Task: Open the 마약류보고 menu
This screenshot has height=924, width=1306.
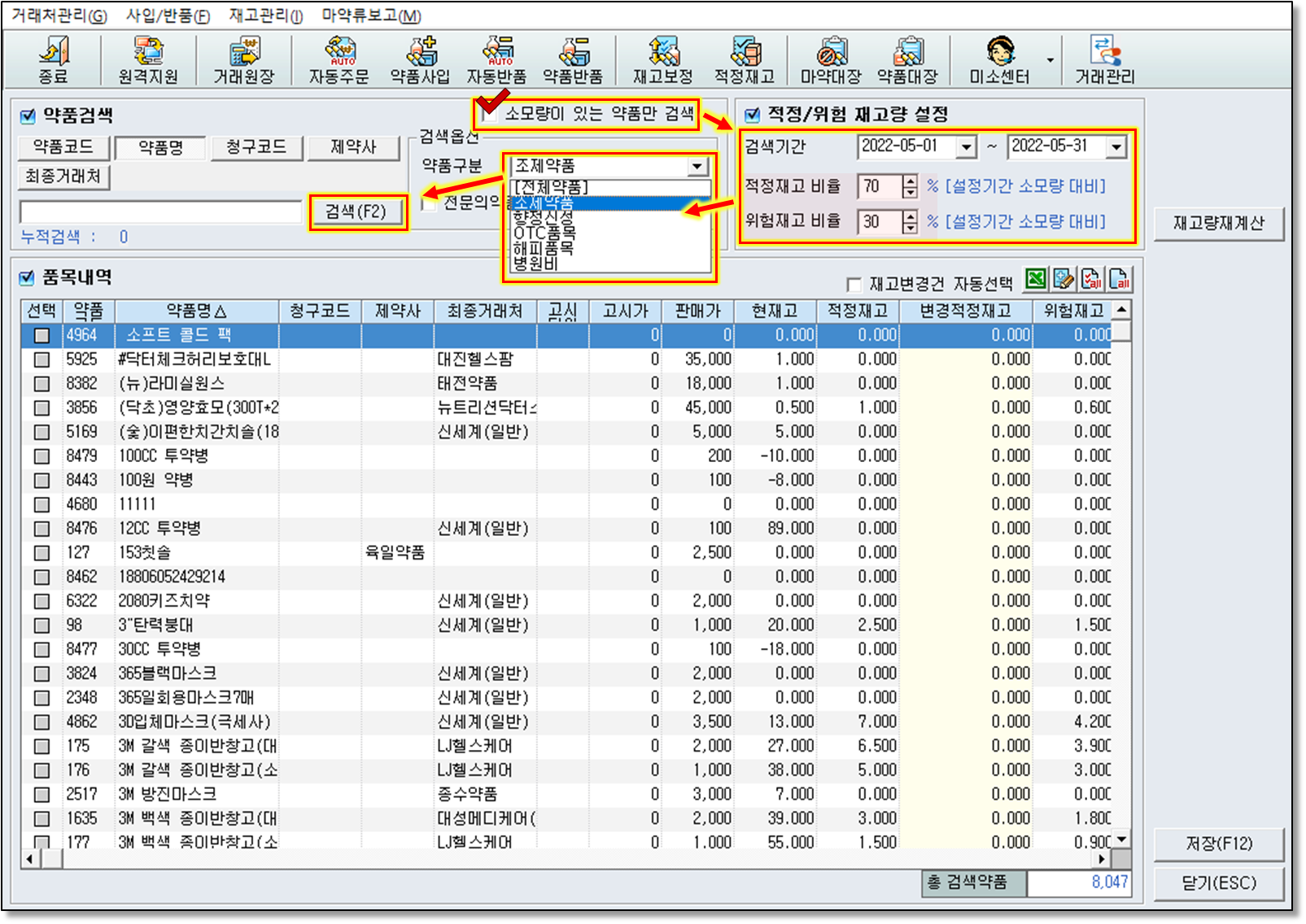Action: point(371,15)
